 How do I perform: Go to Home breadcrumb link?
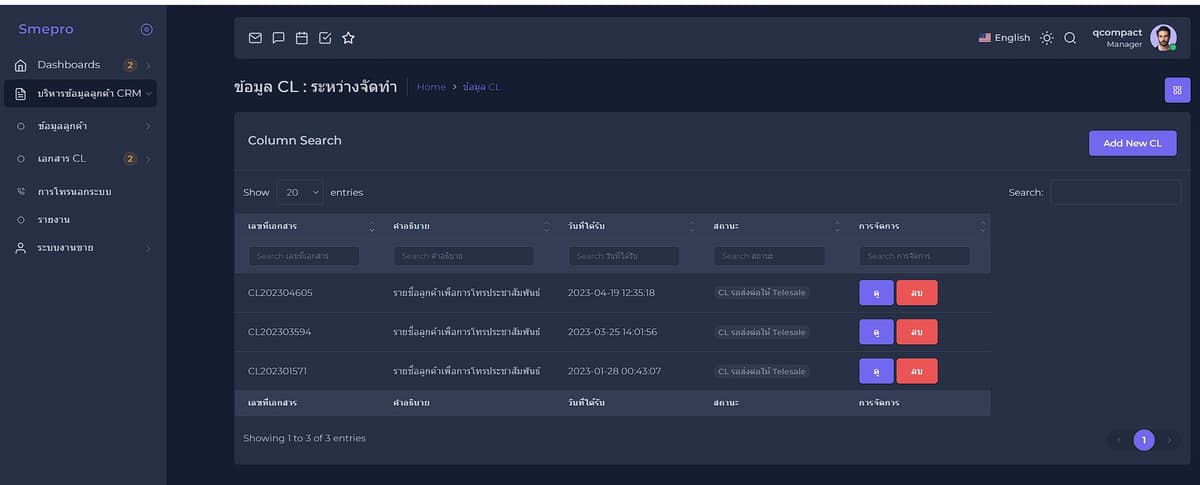click(431, 87)
